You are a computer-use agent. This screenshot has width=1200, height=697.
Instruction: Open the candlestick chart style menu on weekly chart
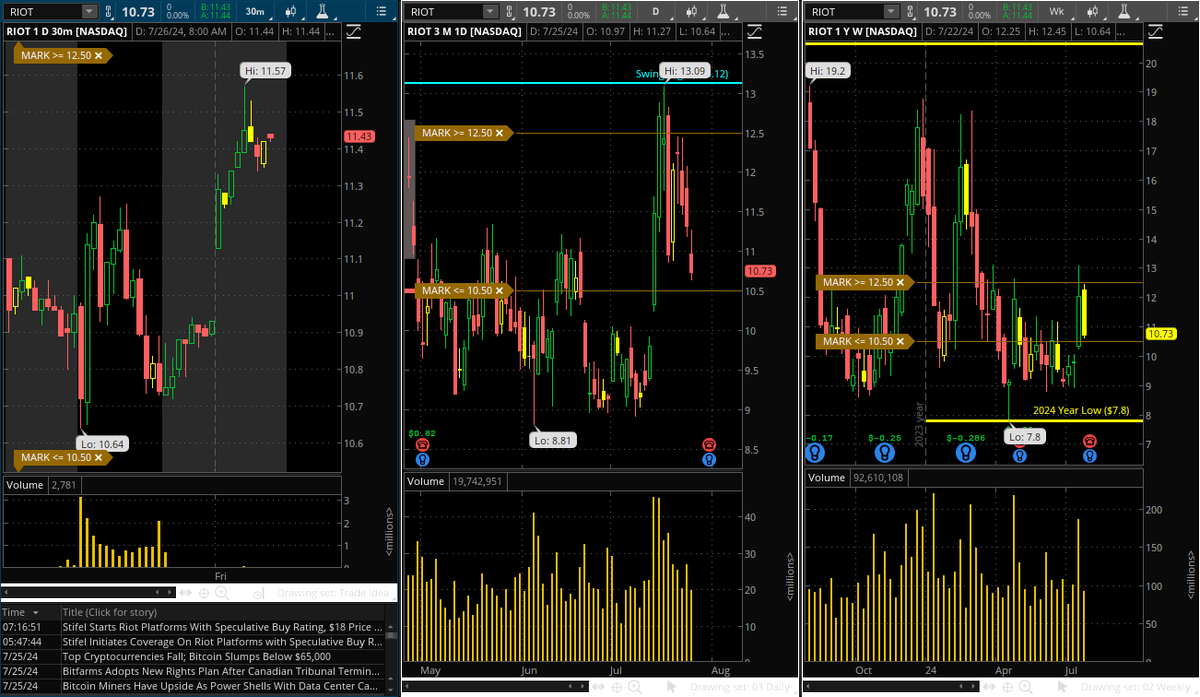[x=1092, y=12]
